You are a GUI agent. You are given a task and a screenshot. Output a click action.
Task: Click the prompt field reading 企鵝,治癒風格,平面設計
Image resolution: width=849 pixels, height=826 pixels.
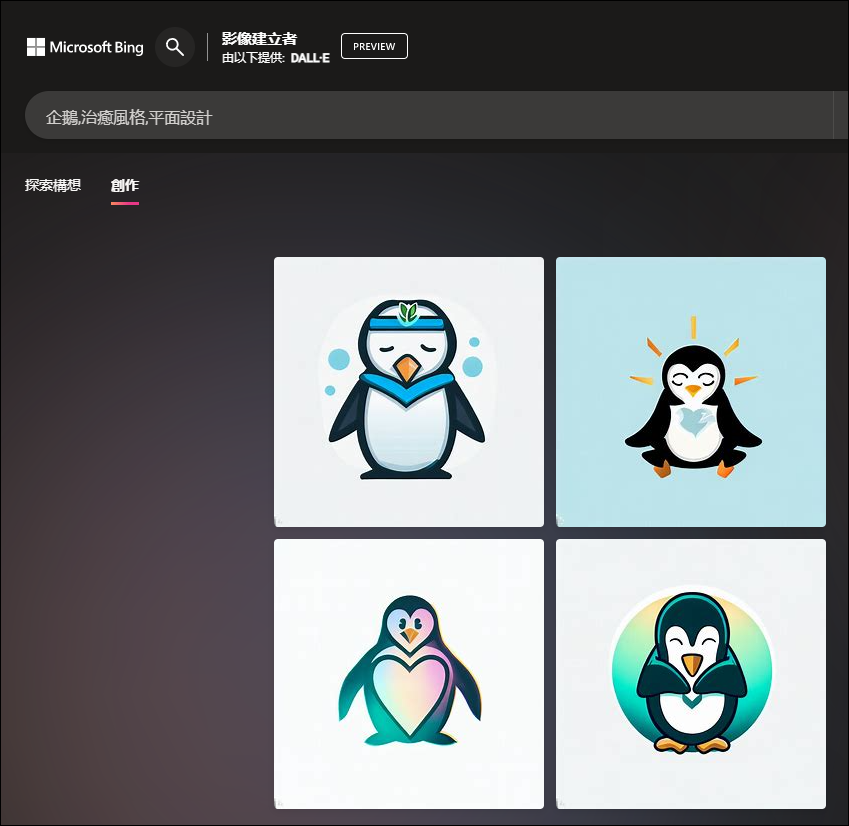pos(429,115)
